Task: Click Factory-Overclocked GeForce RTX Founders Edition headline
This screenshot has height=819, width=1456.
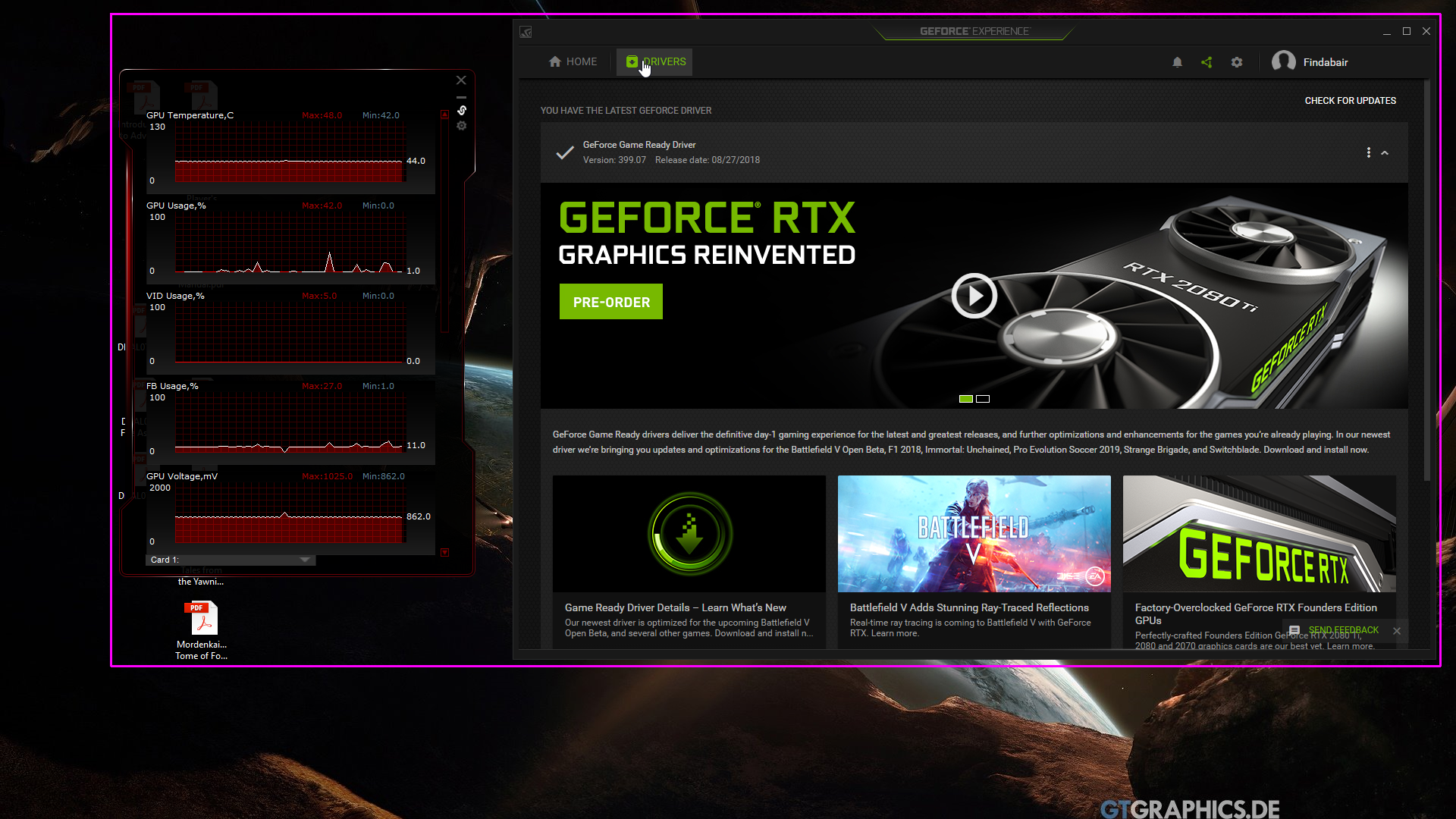Action: (1256, 613)
